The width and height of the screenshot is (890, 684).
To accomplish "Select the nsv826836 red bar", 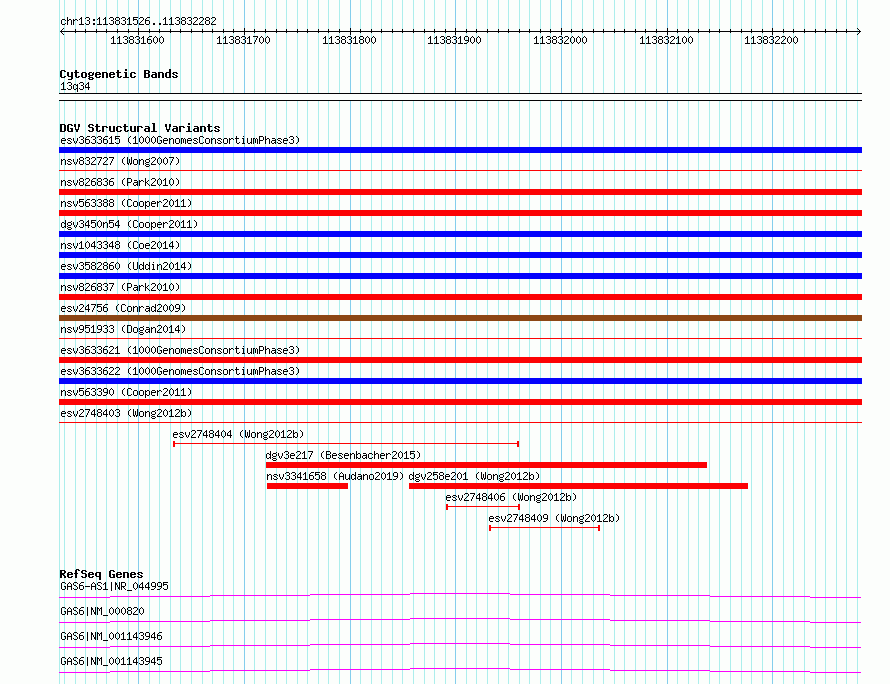I will (x=460, y=192).
